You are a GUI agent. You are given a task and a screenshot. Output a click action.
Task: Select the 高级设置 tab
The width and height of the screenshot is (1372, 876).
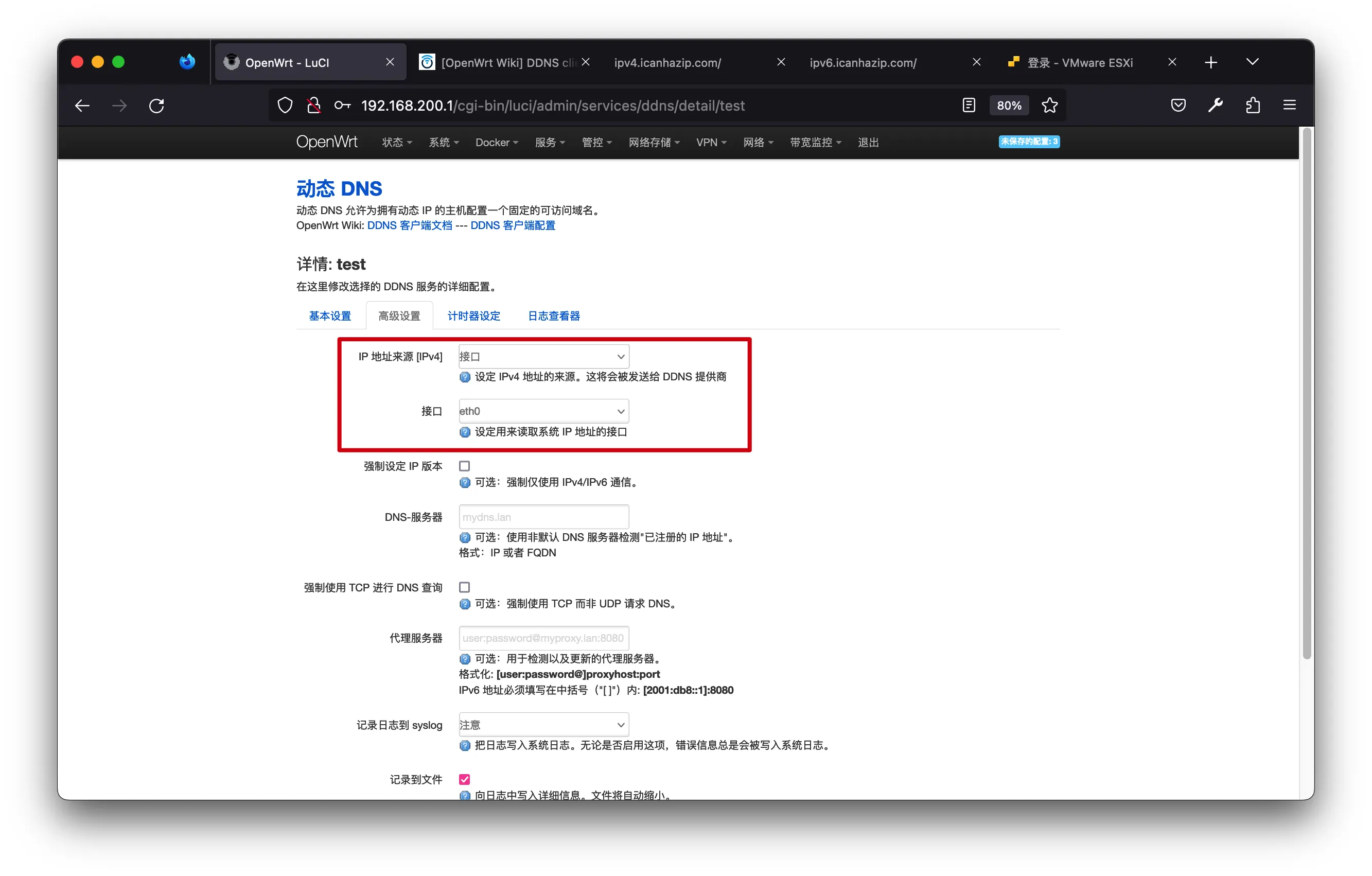point(399,316)
